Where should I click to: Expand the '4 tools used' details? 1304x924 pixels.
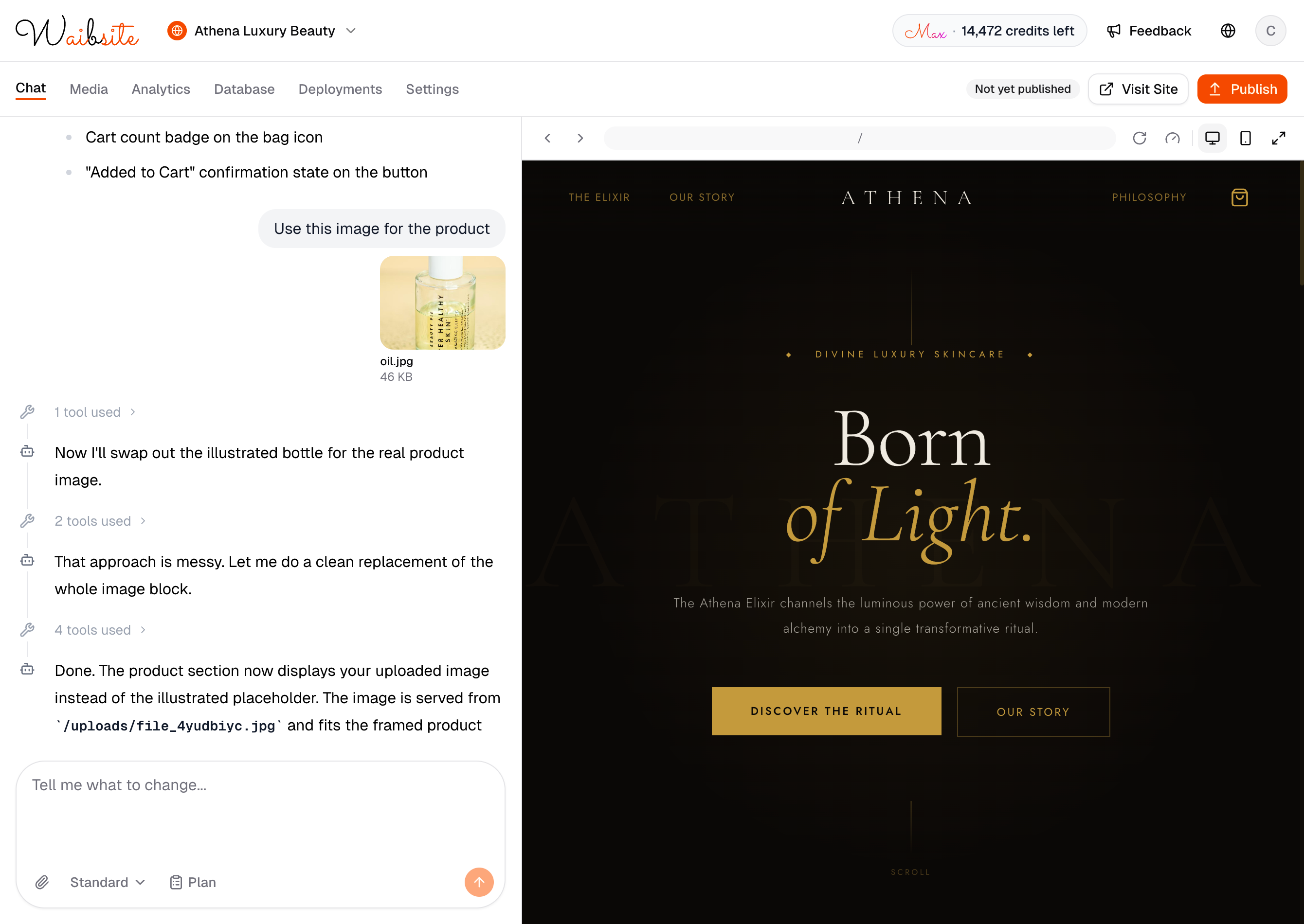coord(100,630)
